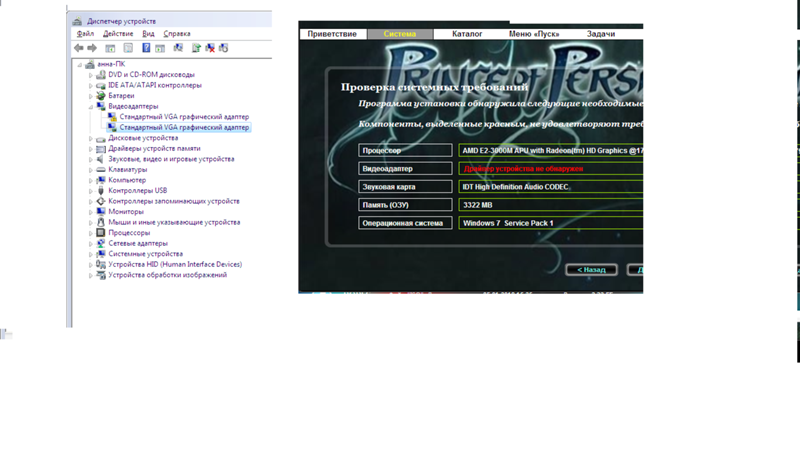
Task: Click the DVD и CD-ROM дисководы drive icon
Action: pyautogui.click(x=101, y=74)
